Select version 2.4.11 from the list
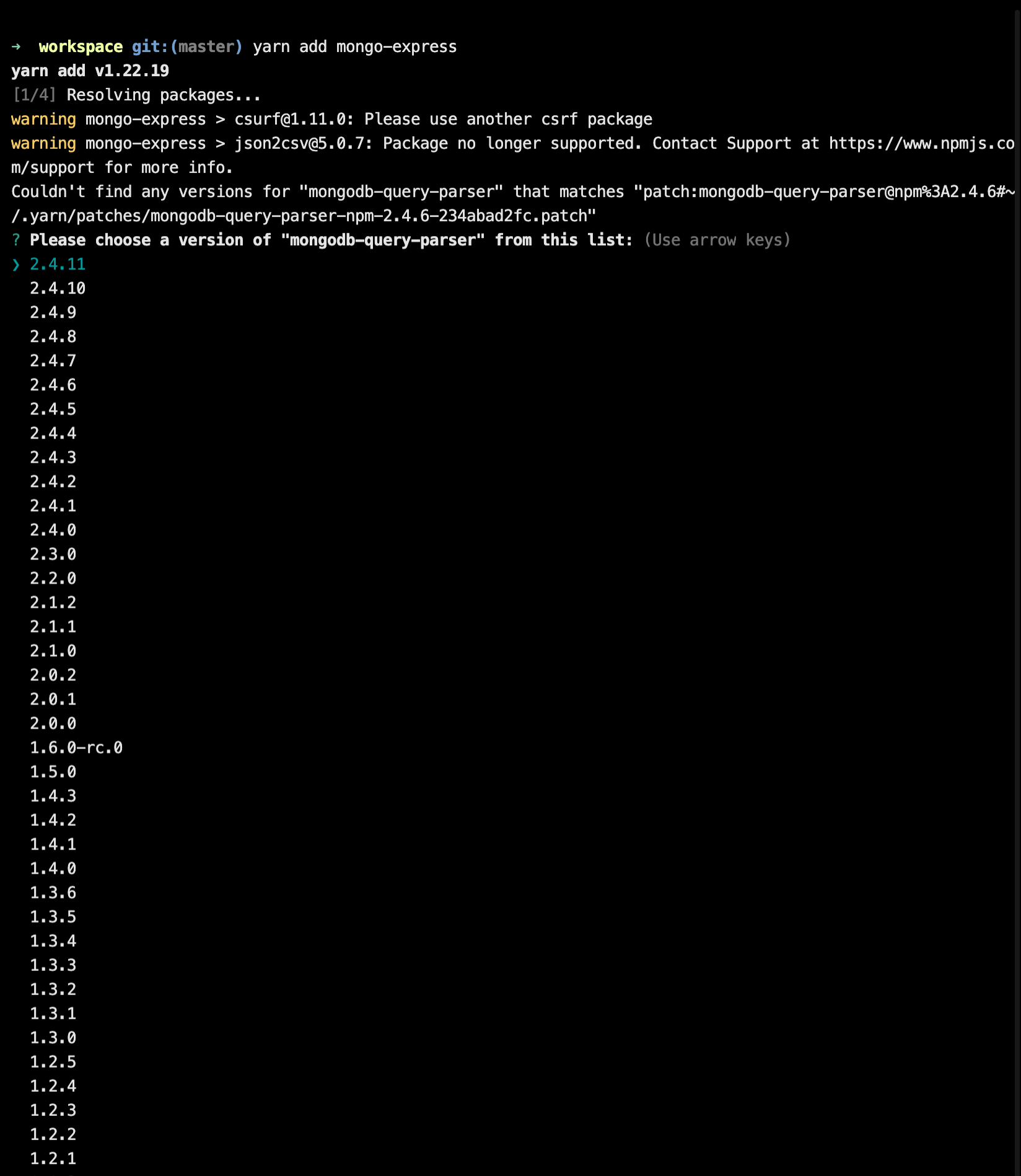Viewport: 1021px width, 1176px height. click(57, 264)
